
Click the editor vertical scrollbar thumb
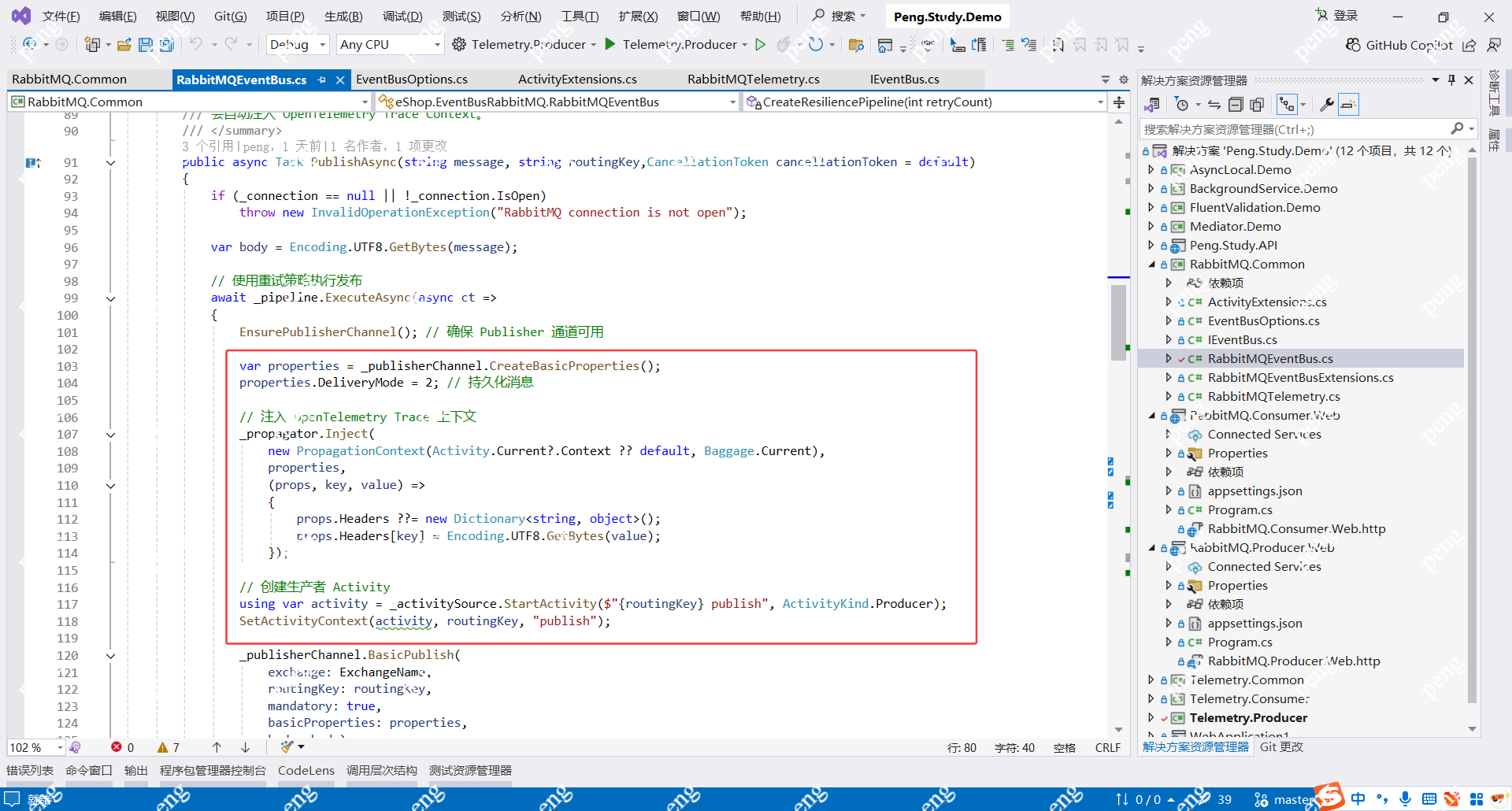[x=1119, y=321]
